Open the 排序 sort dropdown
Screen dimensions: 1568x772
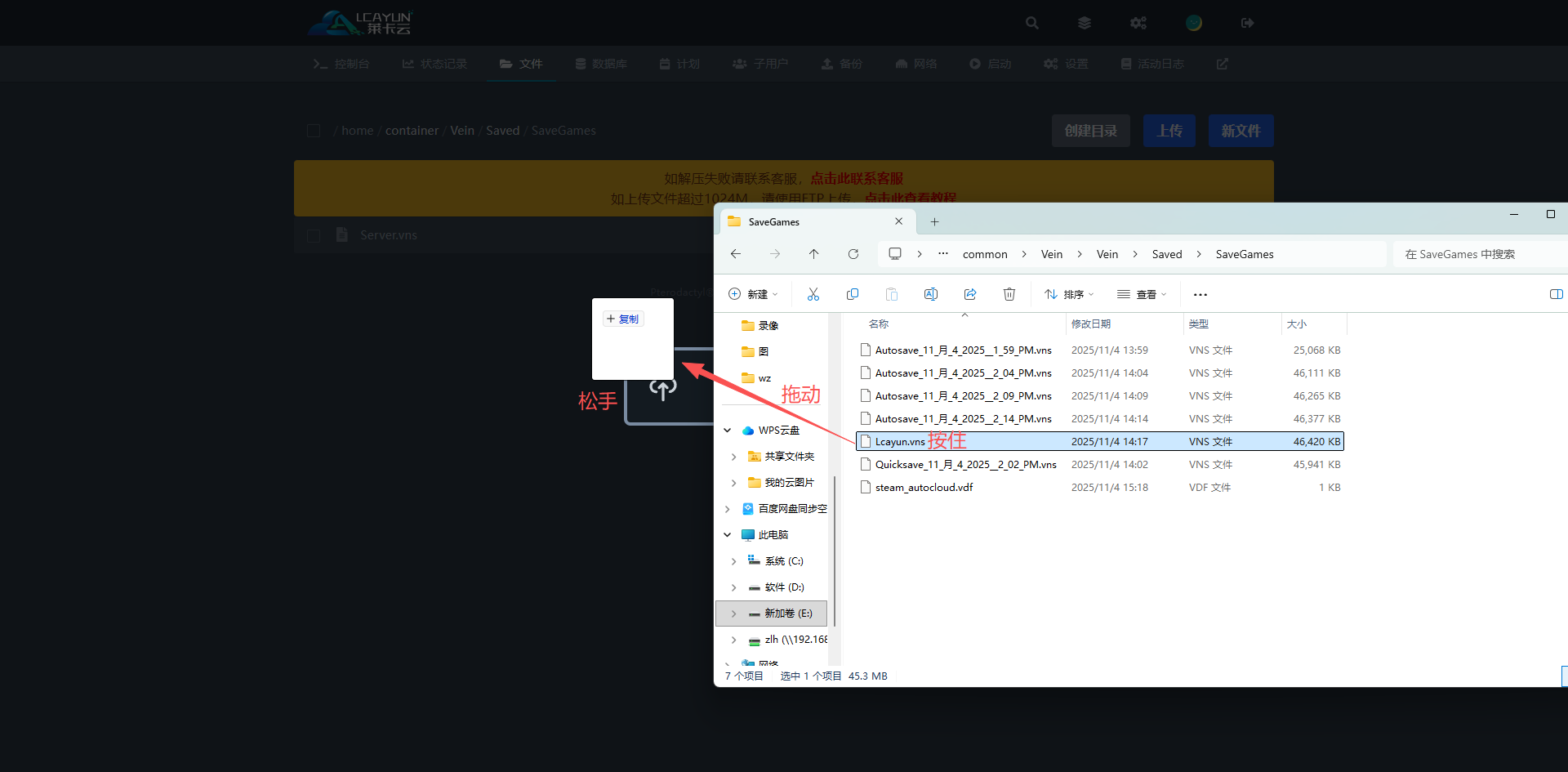1069,294
